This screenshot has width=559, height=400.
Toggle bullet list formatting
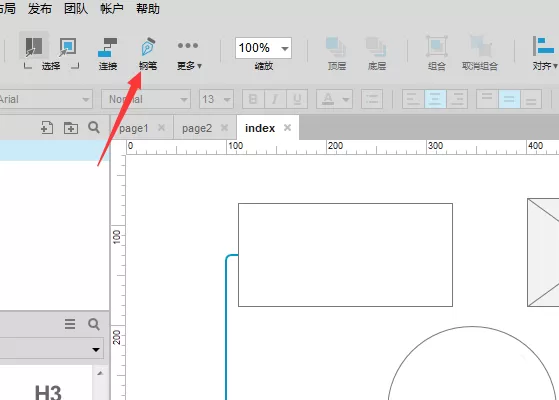372,99
